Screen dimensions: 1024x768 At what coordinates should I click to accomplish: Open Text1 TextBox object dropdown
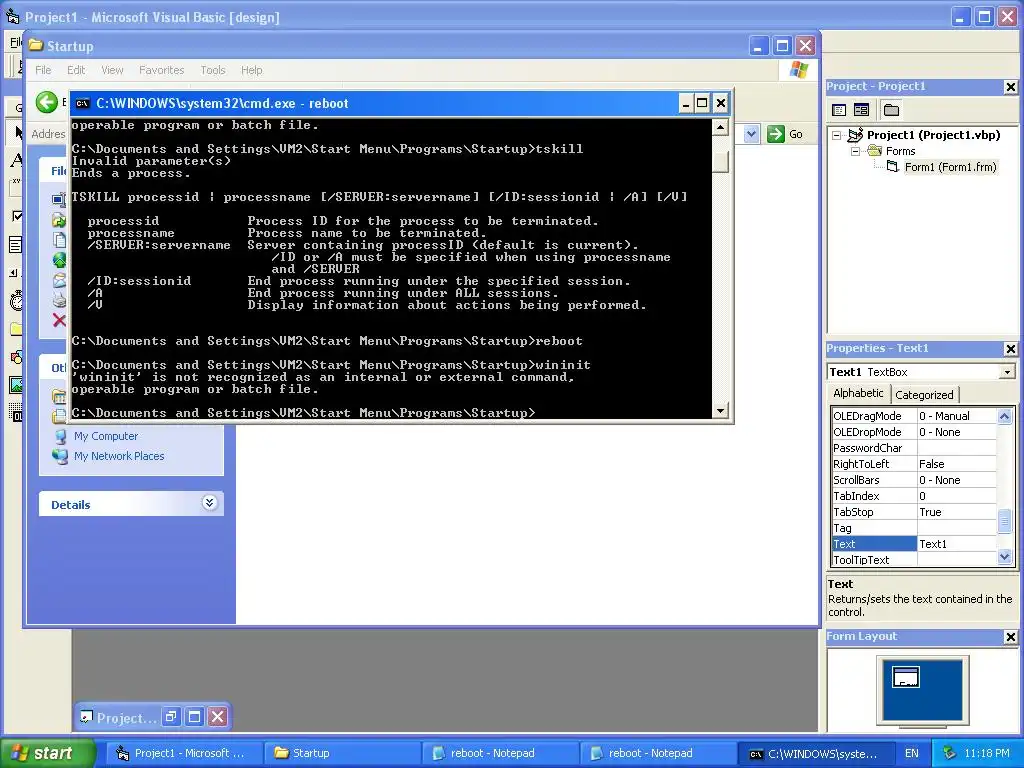[x=1008, y=372]
